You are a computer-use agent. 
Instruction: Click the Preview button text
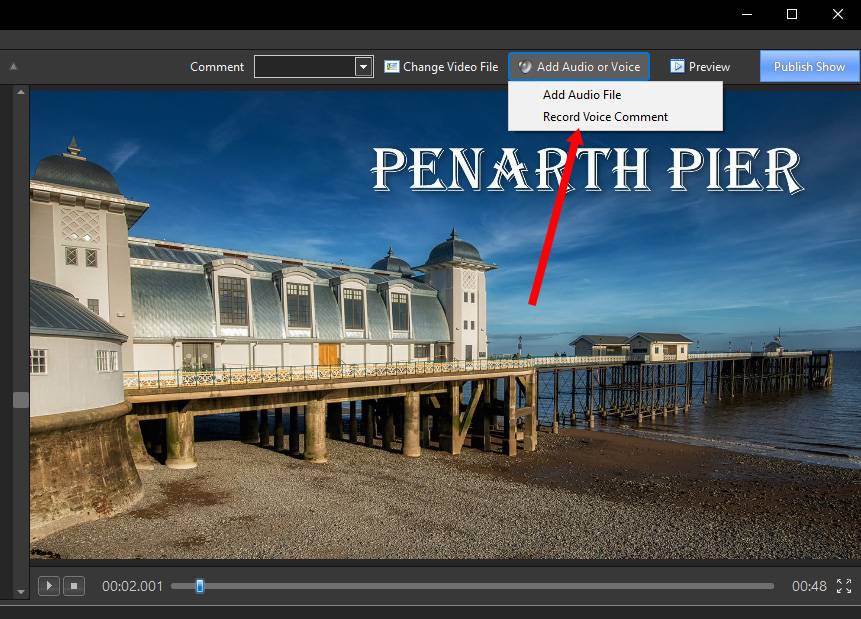709,67
